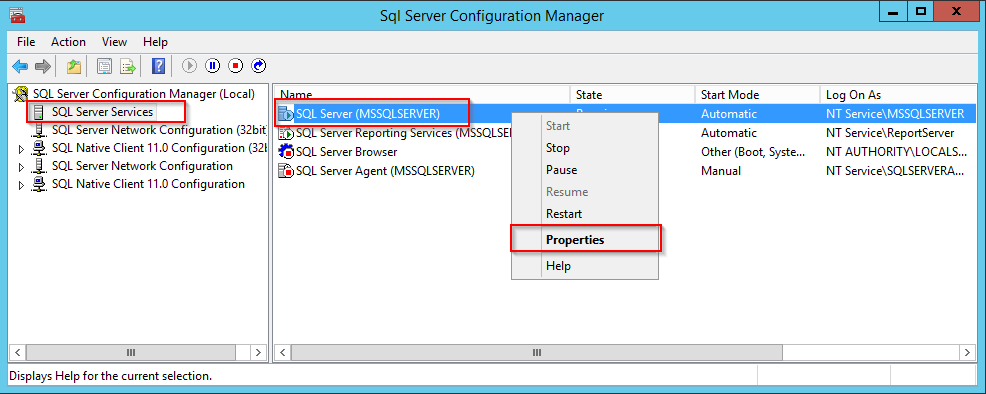
Task: Click the blue Help question-mark toolbar icon
Action: click(x=158, y=65)
